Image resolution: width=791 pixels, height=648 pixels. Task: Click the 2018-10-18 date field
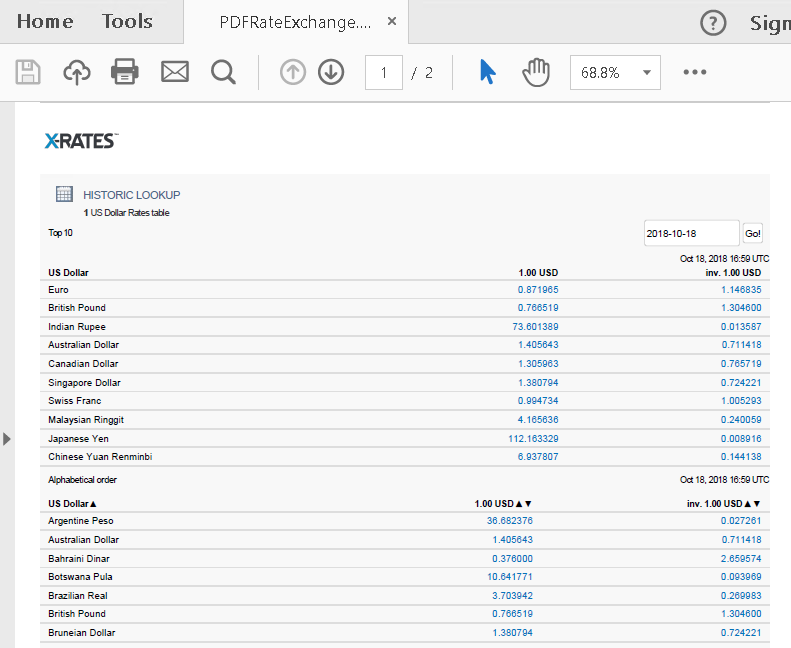coord(691,233)
